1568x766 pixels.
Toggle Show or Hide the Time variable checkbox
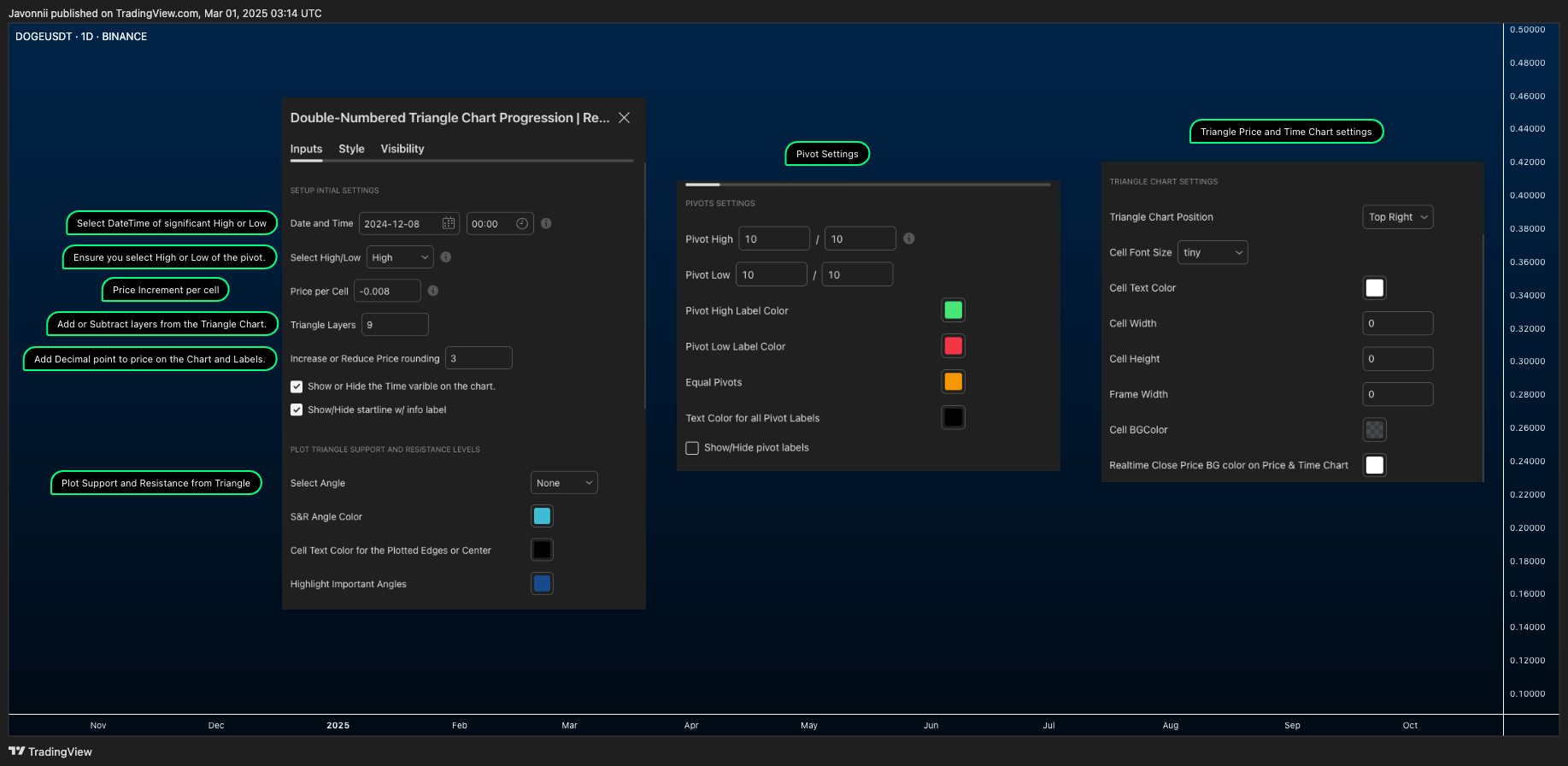pyautogui.click(x=297, y=386)
